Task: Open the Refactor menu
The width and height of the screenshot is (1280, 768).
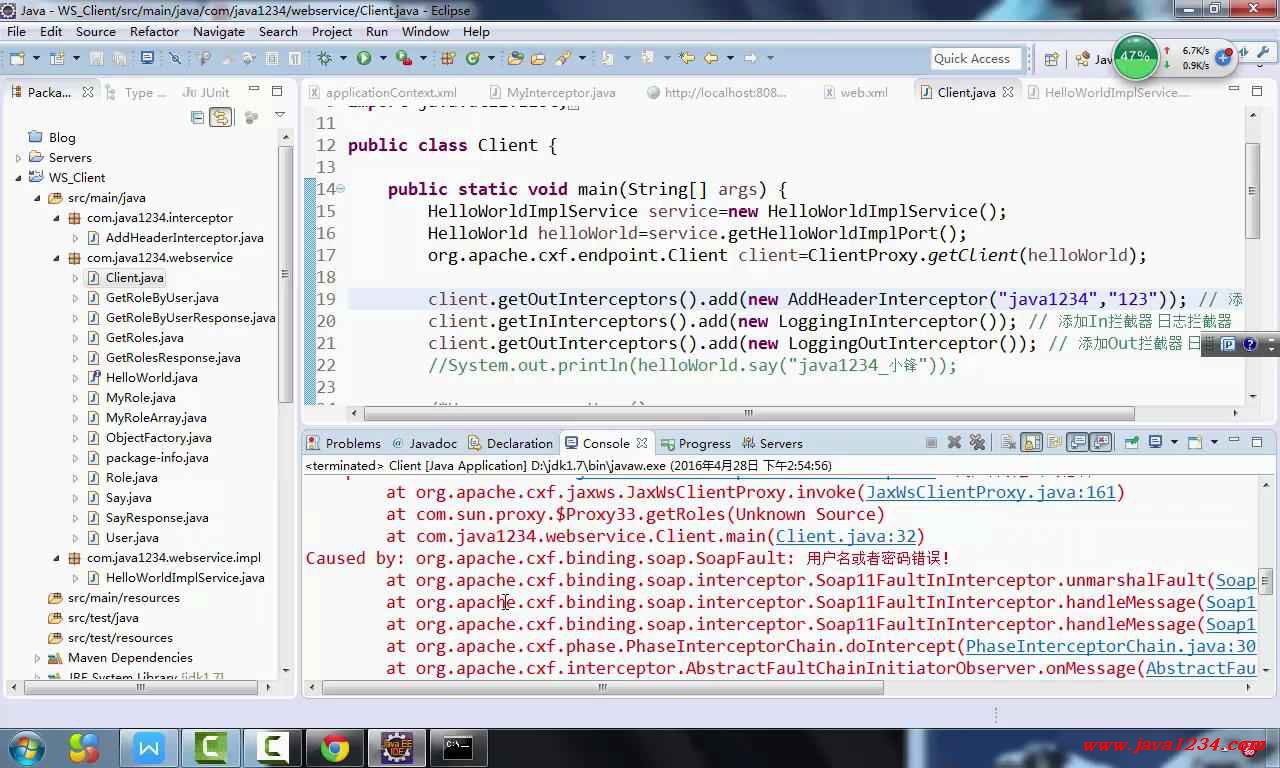Action: coord(154,31)
